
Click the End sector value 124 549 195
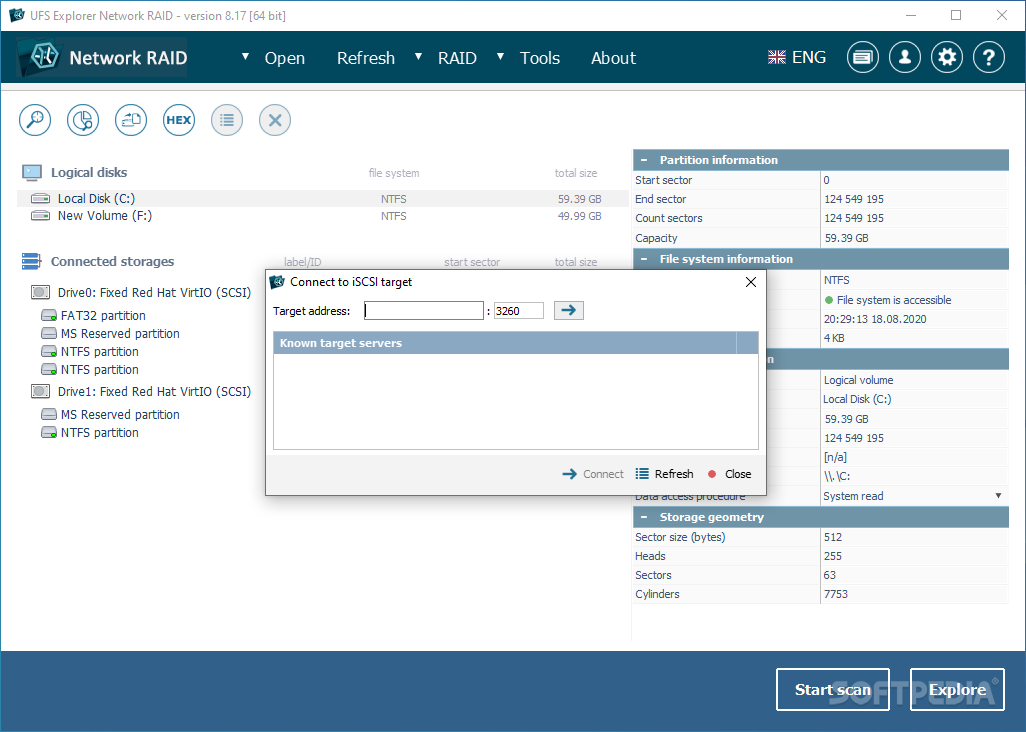point(853,199)
